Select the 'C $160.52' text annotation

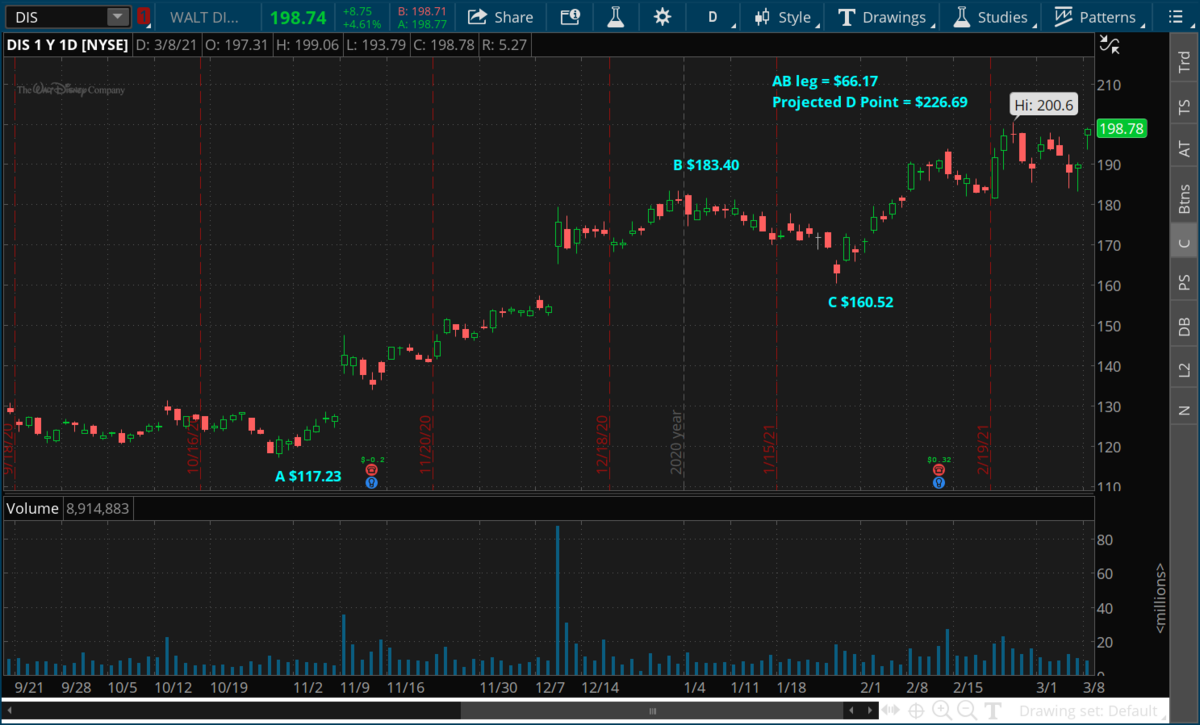[x=860, y=301]
